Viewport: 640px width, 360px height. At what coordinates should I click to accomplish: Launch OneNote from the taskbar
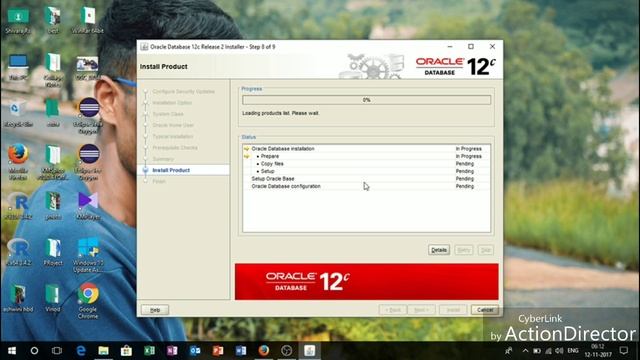(x=172, y=351)
